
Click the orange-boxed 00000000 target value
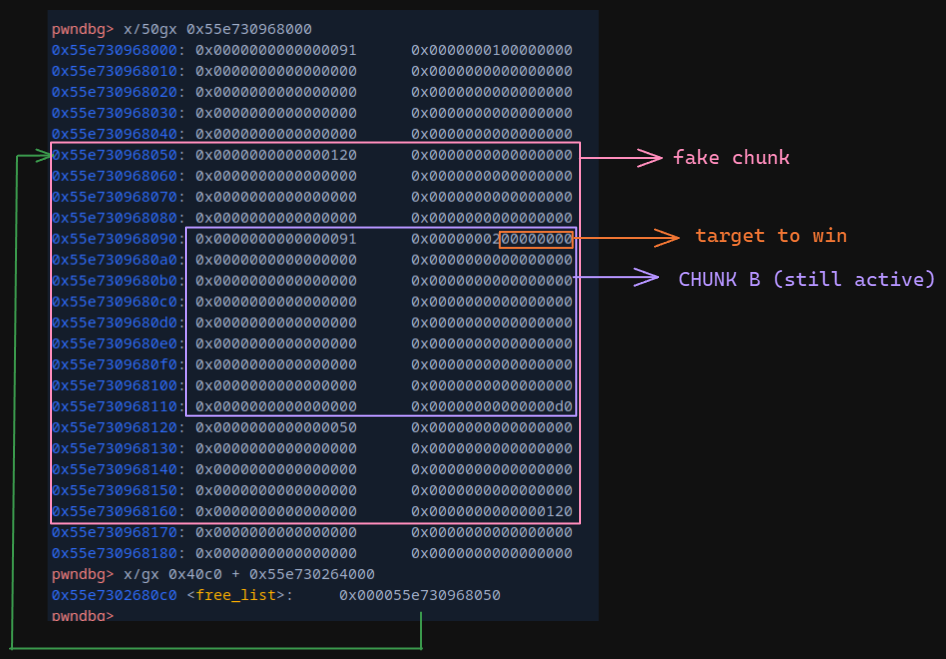(x=536, y=239)
